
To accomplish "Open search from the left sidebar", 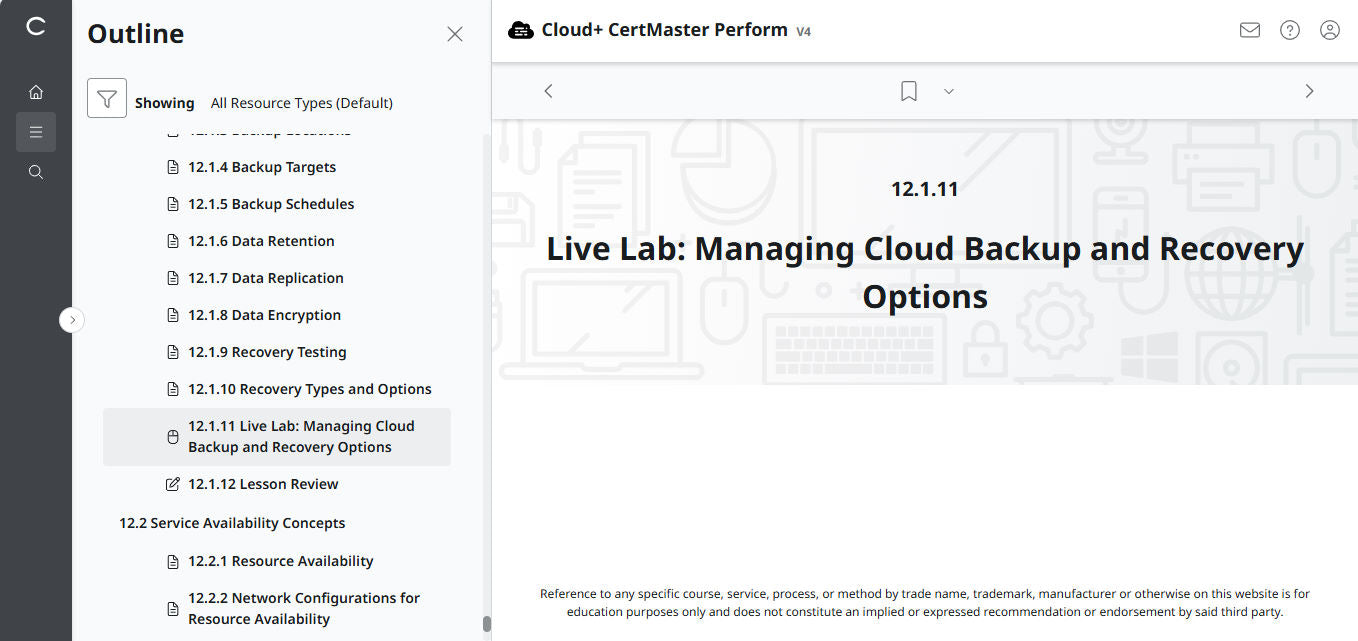I will point(36,171).
